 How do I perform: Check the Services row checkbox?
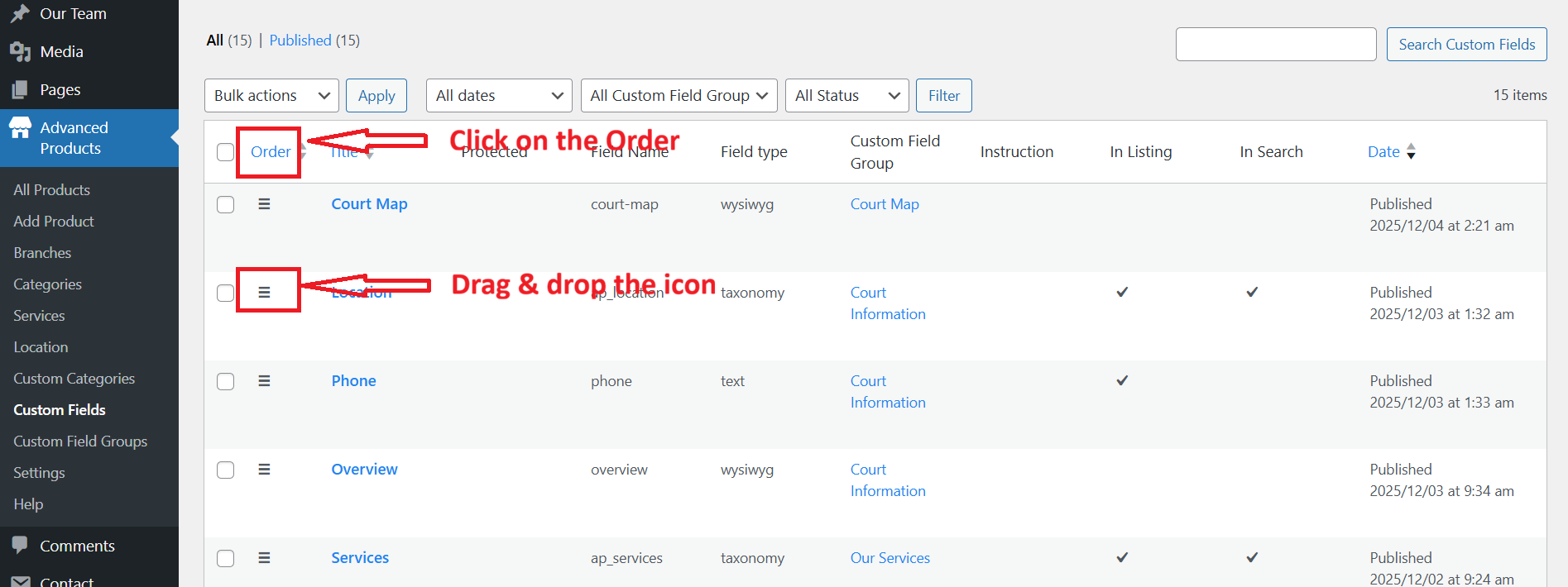pyautogui.click(x=225, y=558)
